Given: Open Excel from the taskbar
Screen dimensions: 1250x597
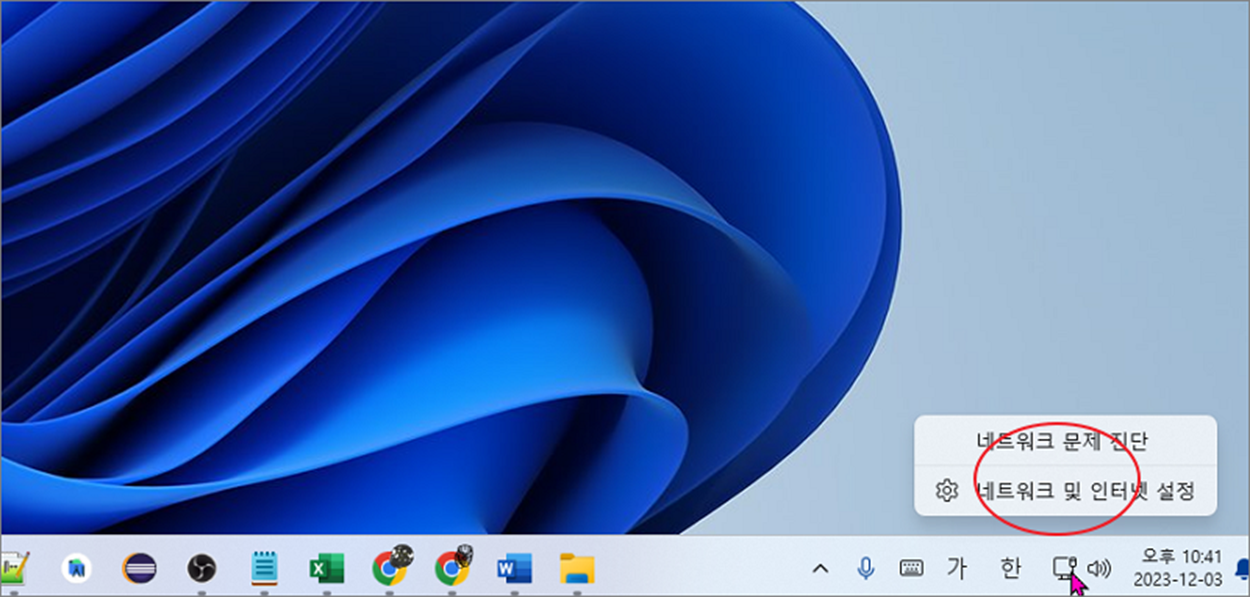Looking at the screenshot, I should 326,569.
